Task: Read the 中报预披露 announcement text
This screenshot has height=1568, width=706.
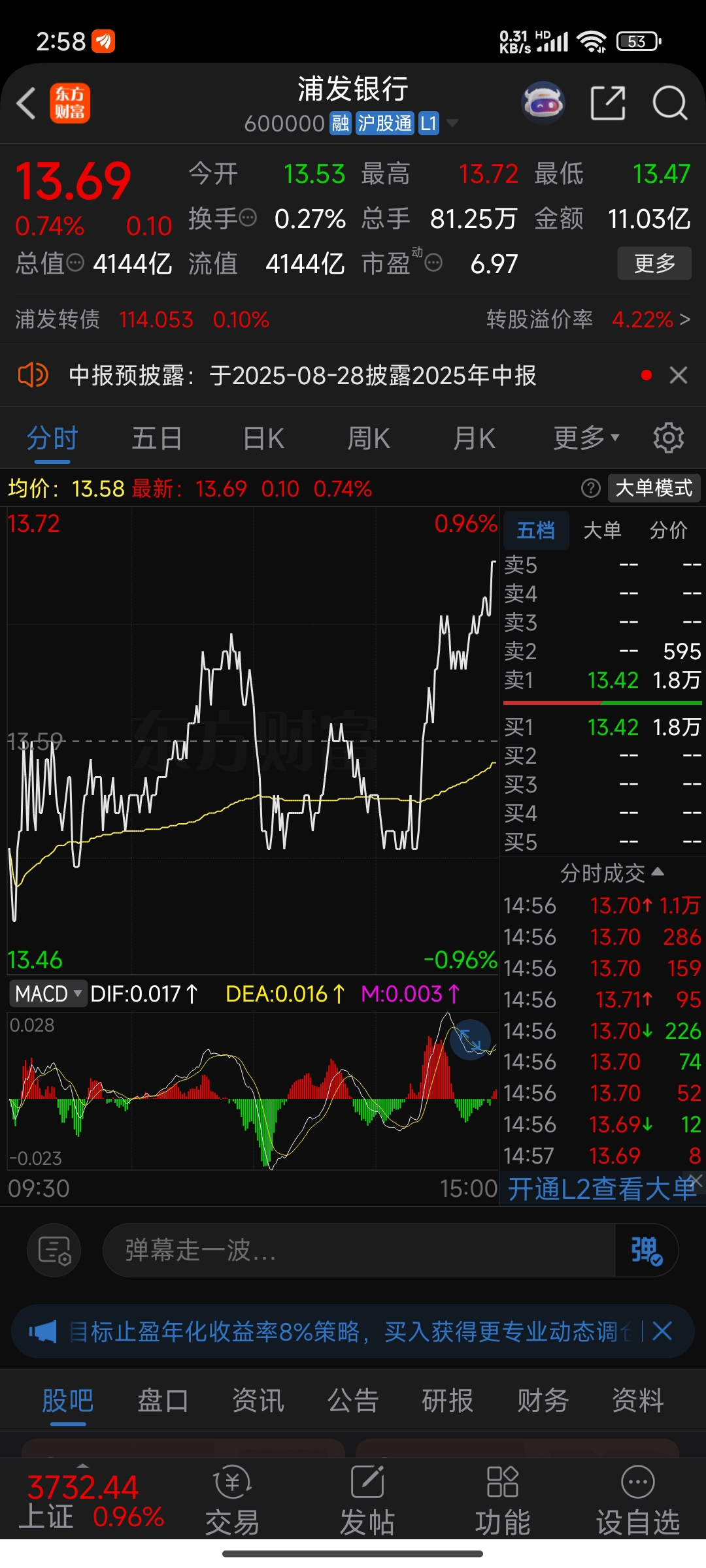Action: [303, 376]
